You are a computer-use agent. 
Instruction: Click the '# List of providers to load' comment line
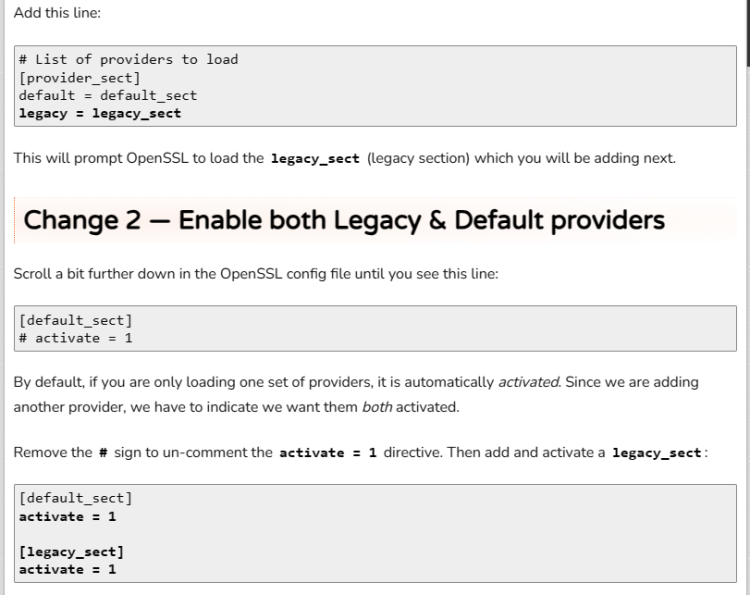(128, 60)
